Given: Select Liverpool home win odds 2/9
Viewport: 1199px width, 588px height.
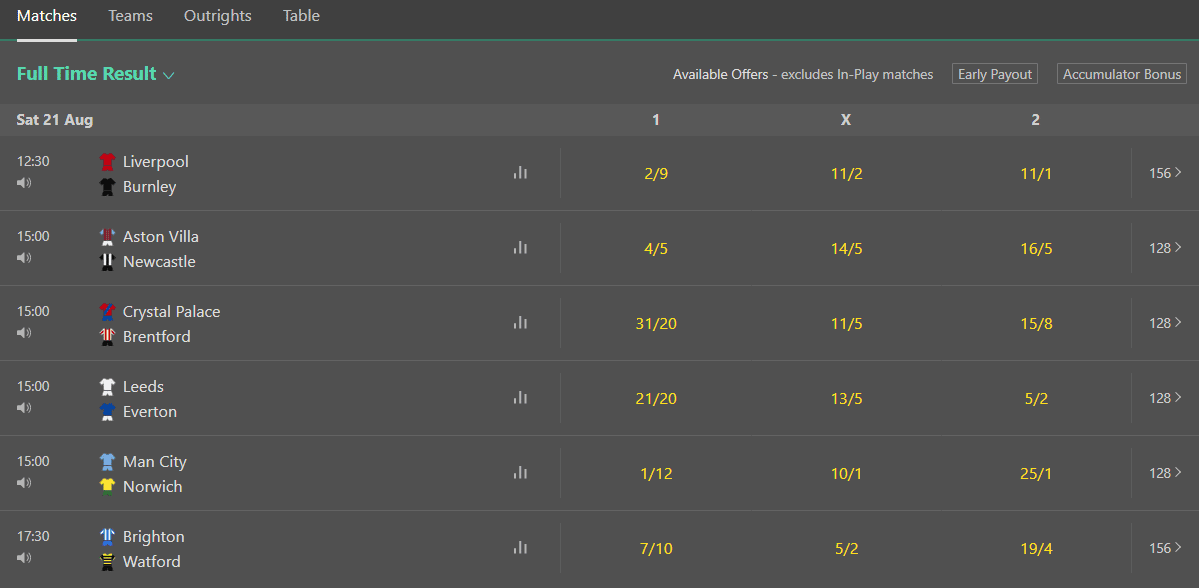Looking at the screenshot, I should pos(656,173).
